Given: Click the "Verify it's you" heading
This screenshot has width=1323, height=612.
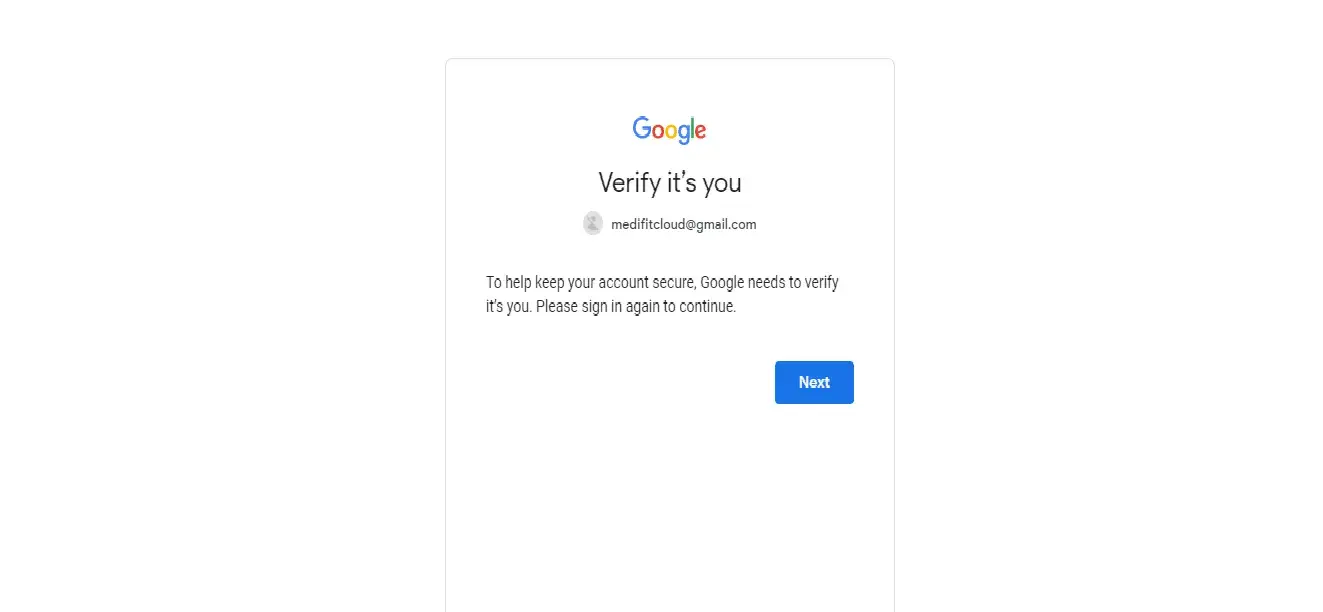Looking at the screenshot, I should 669,183.
